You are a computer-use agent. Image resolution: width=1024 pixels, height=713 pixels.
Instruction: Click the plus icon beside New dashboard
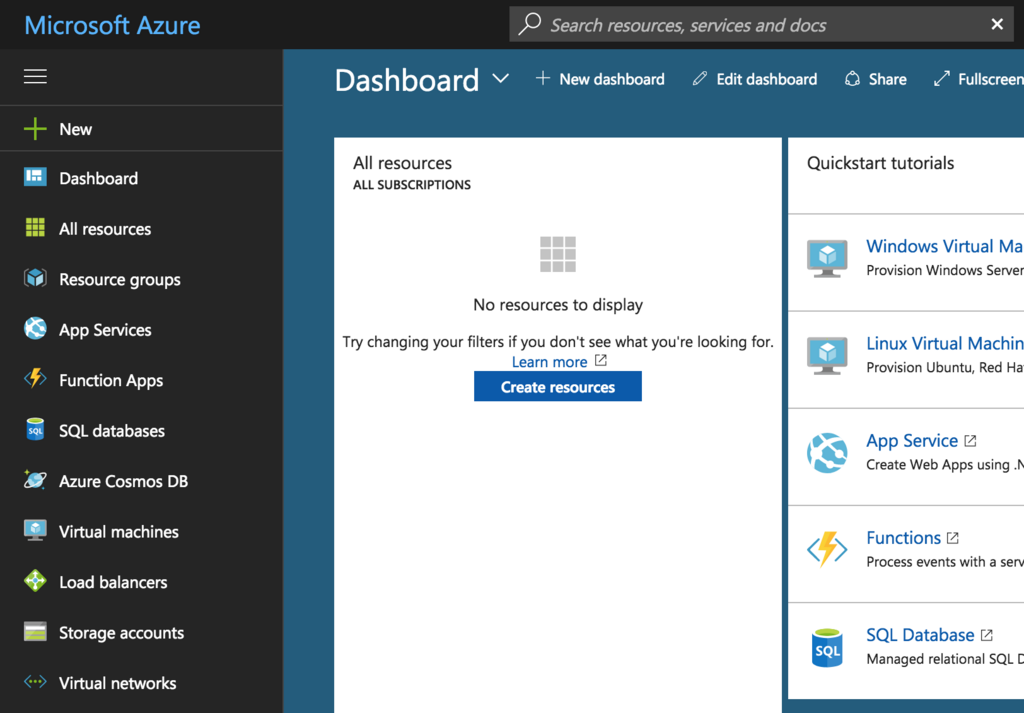click(543, 78)
